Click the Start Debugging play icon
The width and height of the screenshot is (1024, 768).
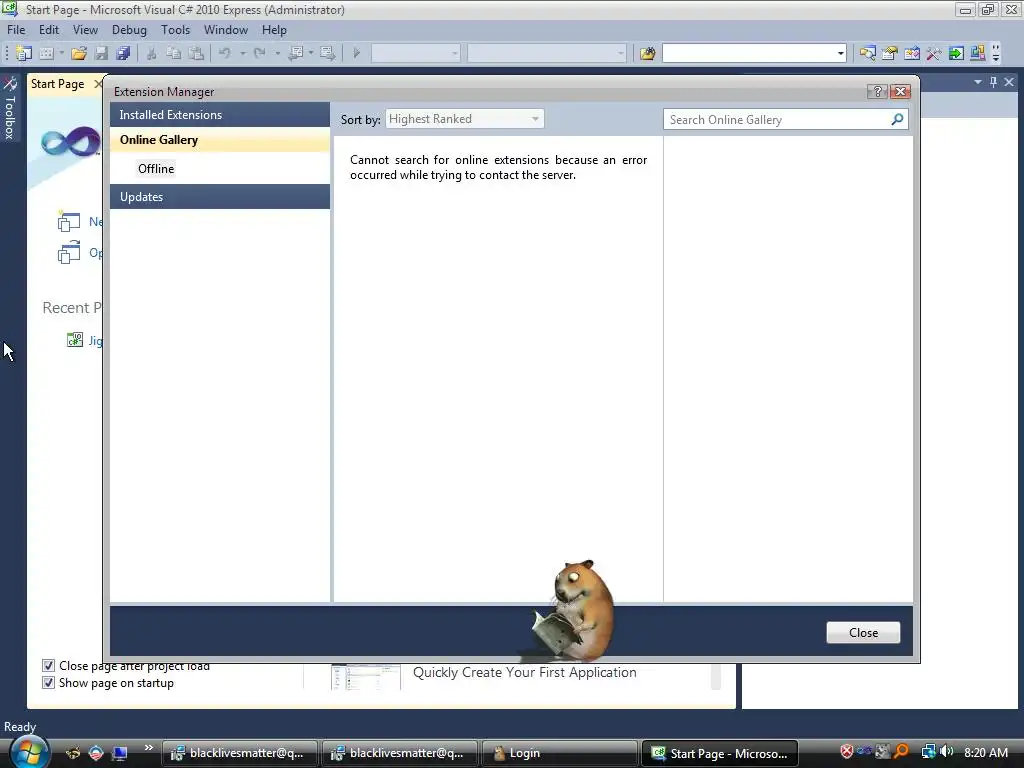coord(357,53)
